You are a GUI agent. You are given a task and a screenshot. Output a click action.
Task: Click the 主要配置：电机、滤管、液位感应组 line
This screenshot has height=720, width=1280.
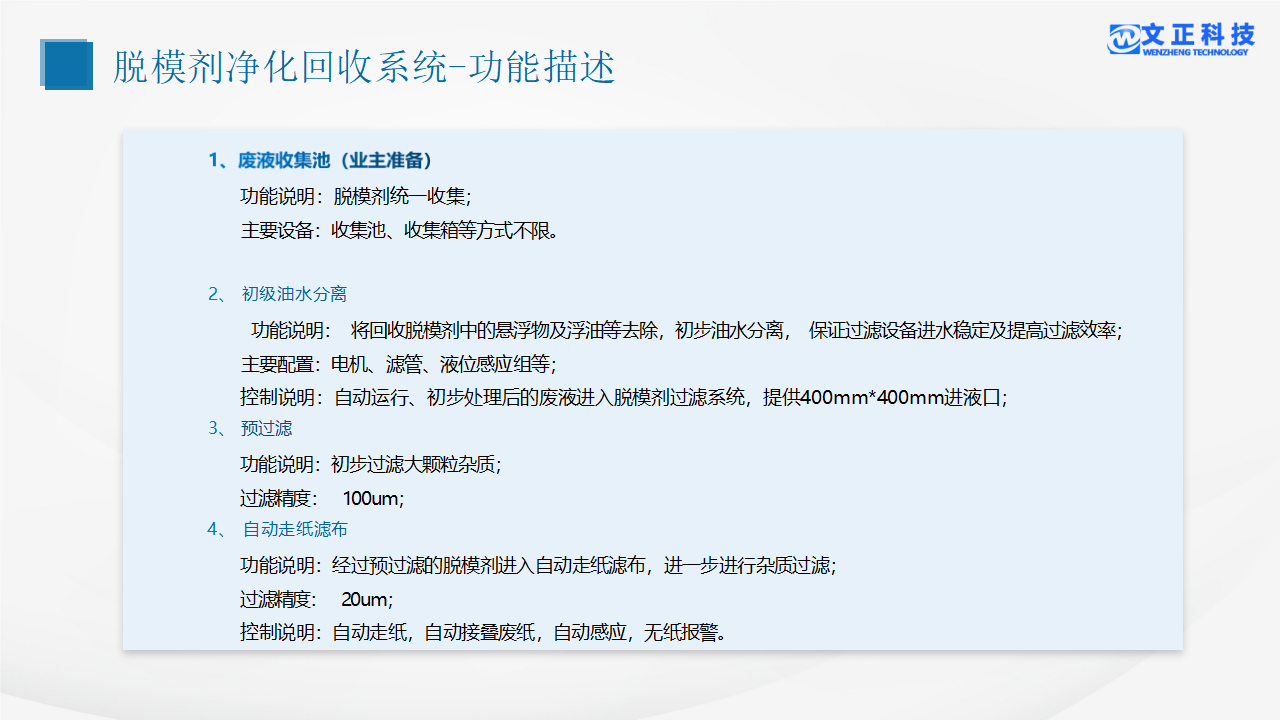click(x=398, y=364)
